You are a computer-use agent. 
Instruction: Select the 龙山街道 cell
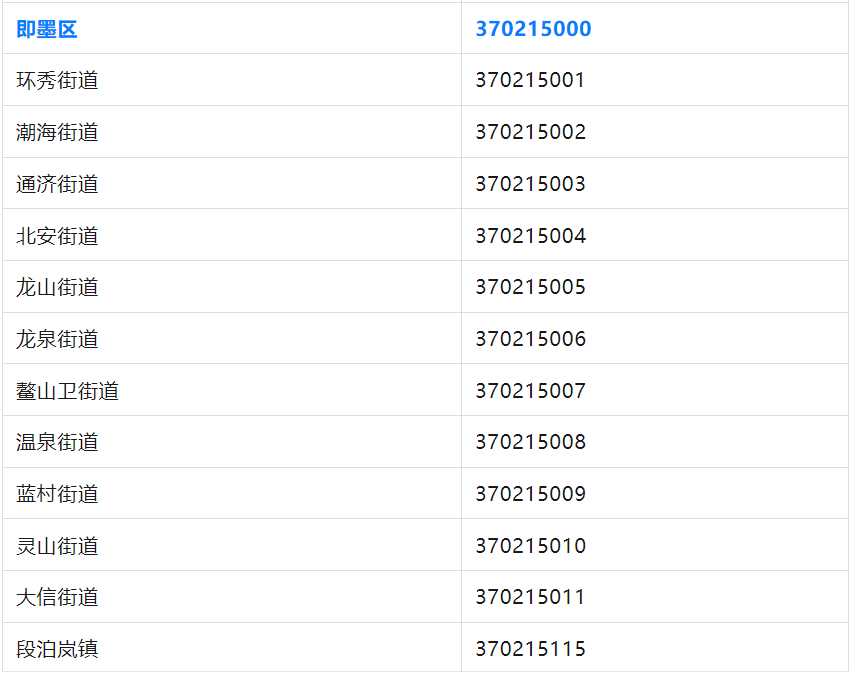click(x=58, y=288)
